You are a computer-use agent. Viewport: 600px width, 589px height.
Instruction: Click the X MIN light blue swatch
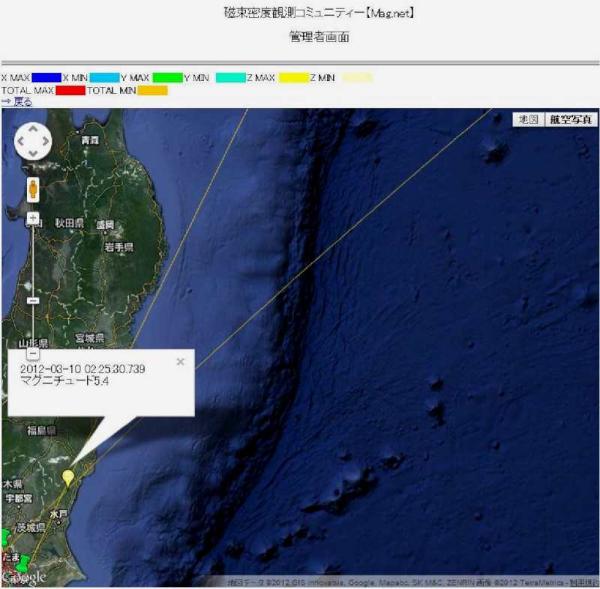tap(104, 78)
